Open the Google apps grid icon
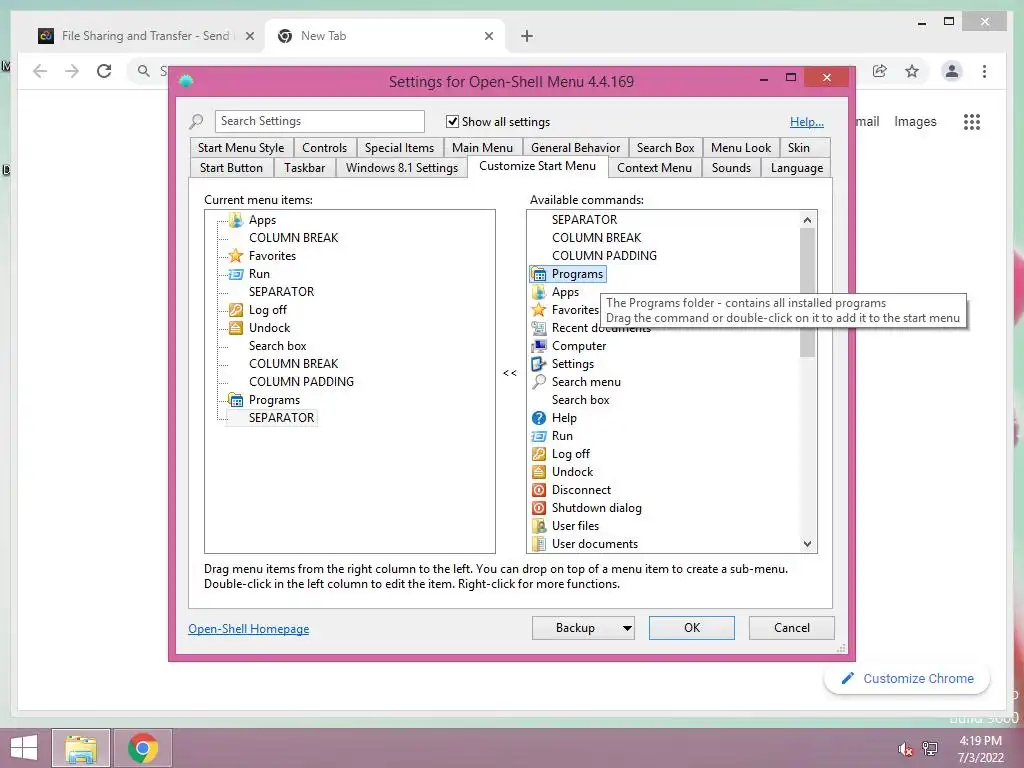Screen dimensions: 1024x768 (972, 121)
